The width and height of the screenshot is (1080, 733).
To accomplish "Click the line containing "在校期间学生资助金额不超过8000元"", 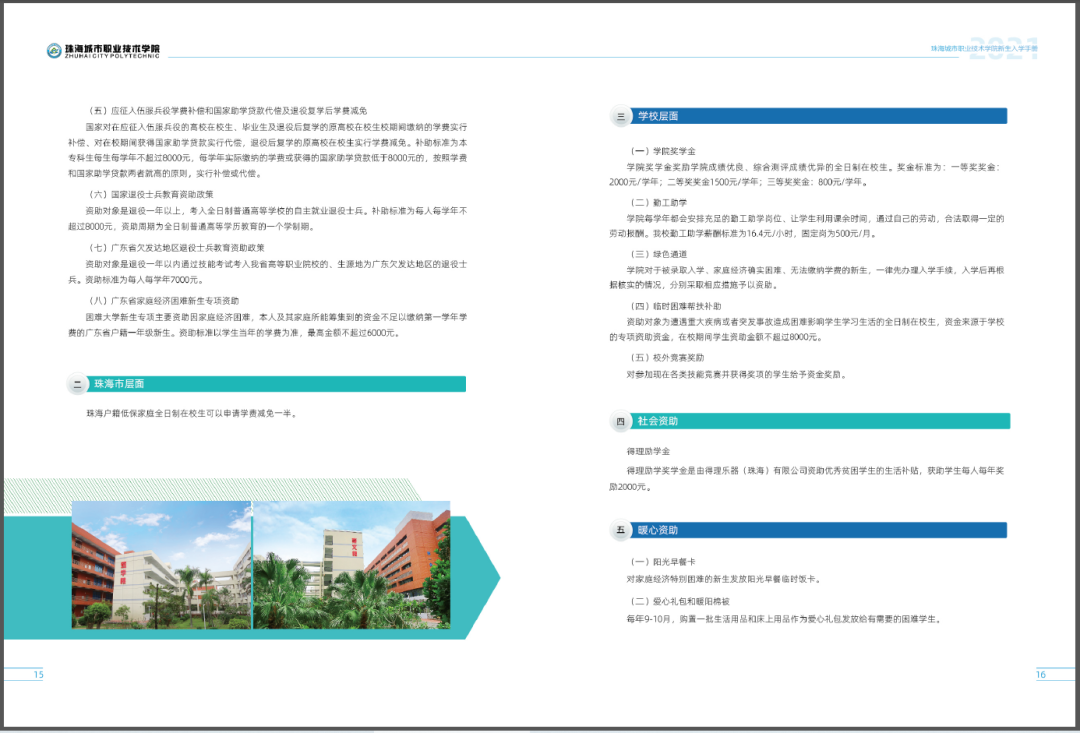I will pyautogui.click(x=716, y=337).
